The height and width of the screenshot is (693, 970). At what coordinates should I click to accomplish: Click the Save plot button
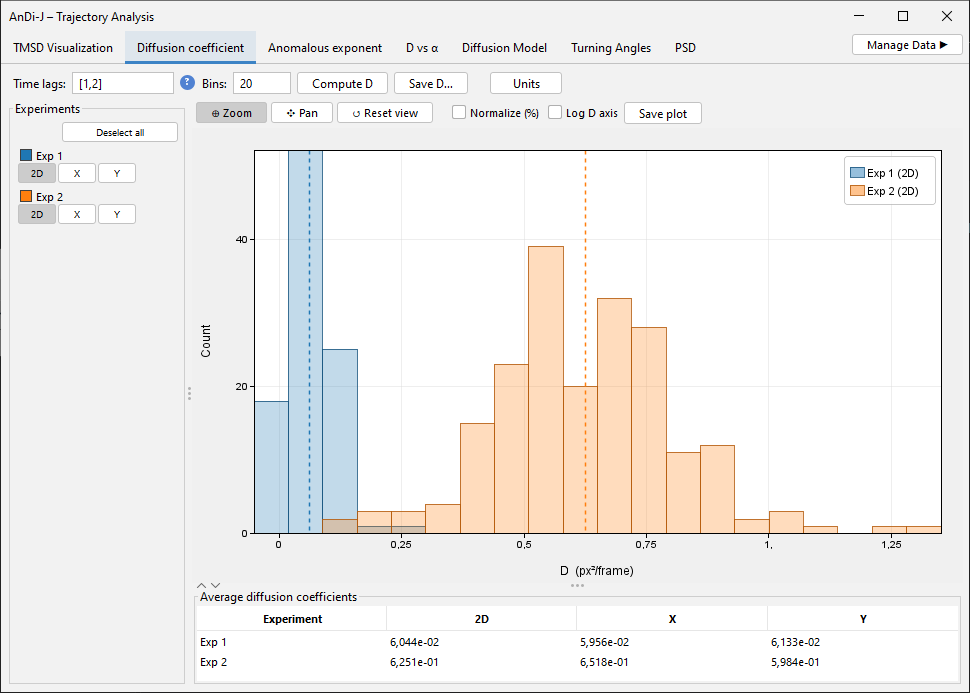click(x=663, y=113)
